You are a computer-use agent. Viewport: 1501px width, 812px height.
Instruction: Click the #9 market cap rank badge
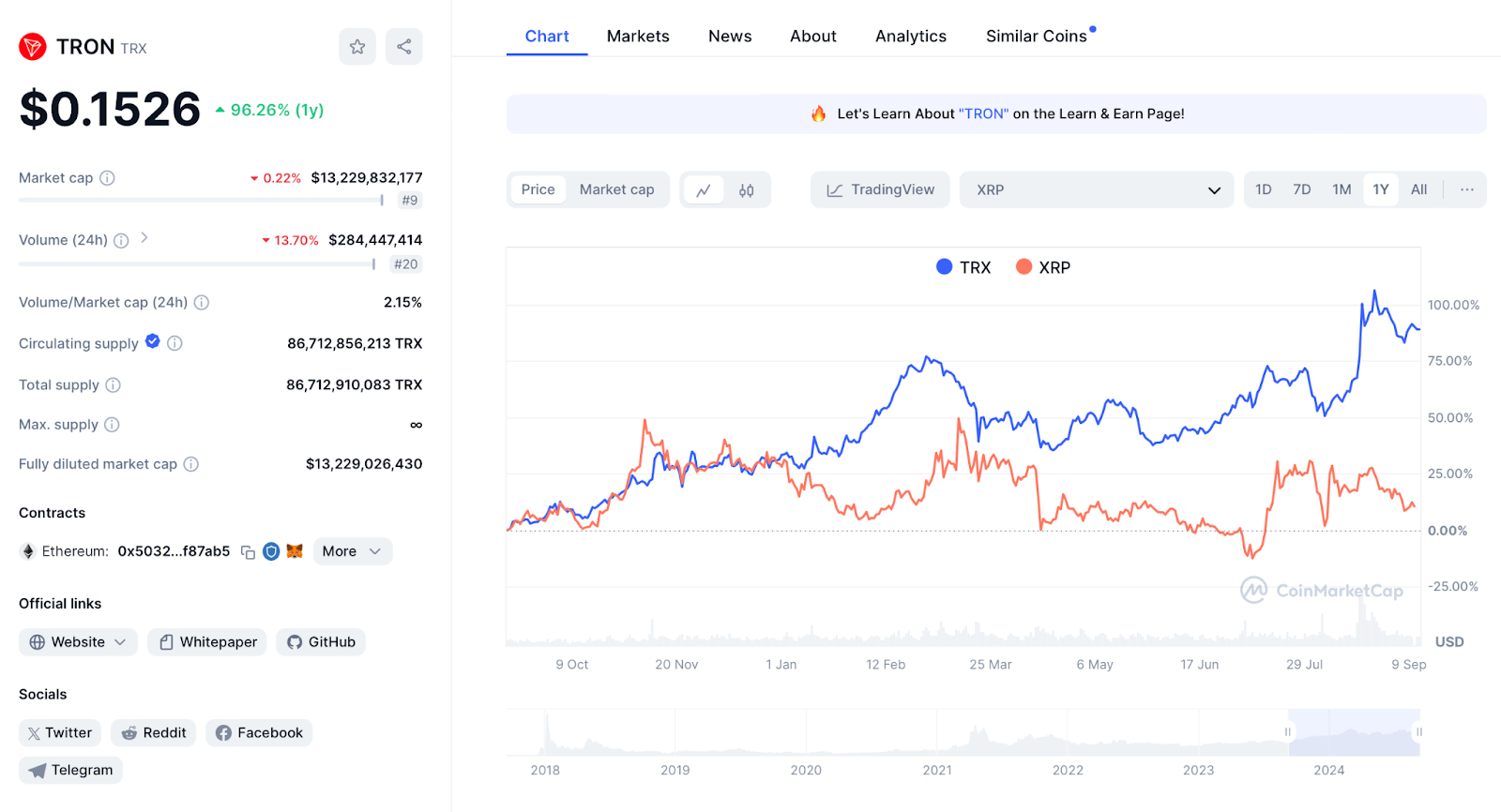410,200
